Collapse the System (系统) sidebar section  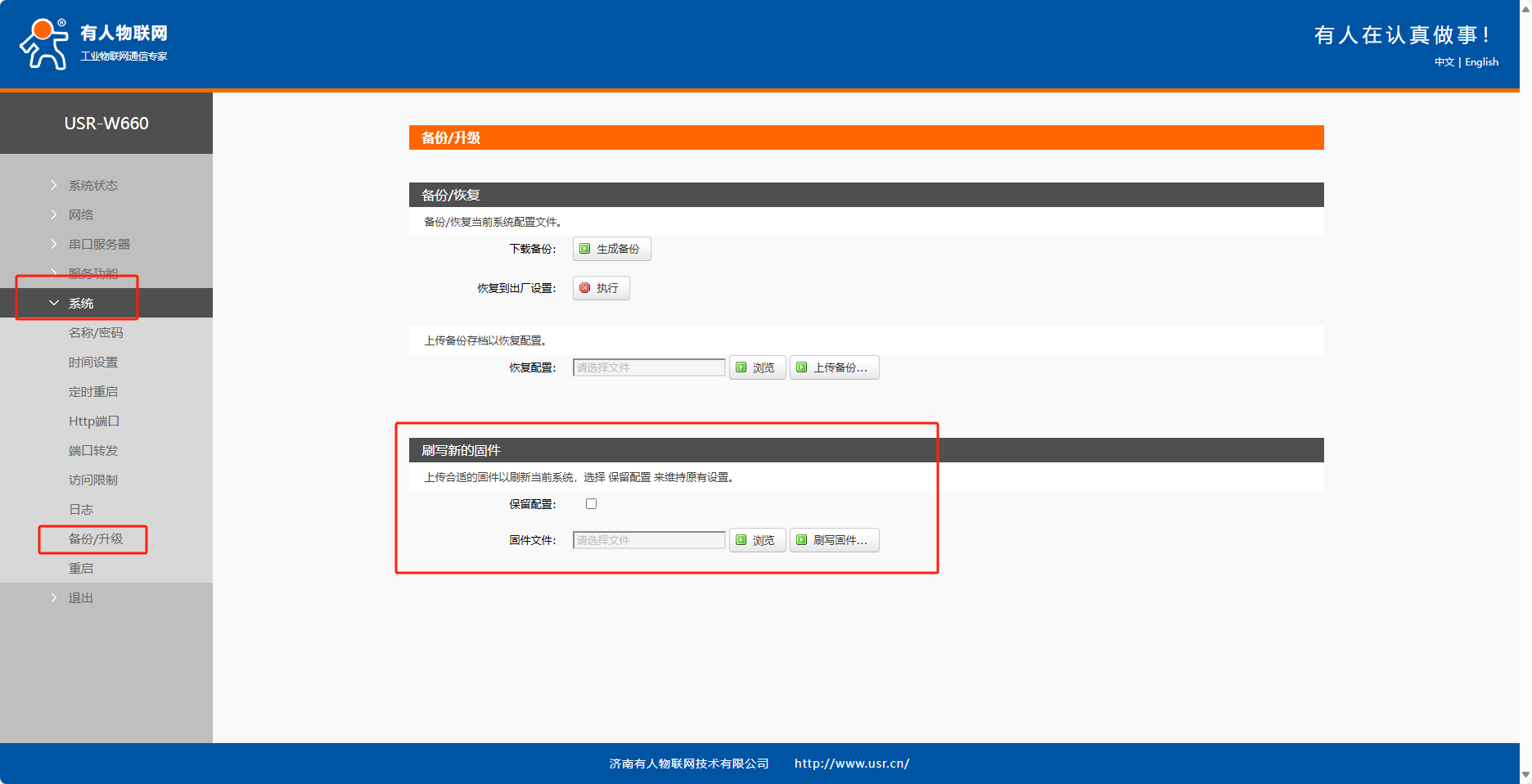pos(80,304)
